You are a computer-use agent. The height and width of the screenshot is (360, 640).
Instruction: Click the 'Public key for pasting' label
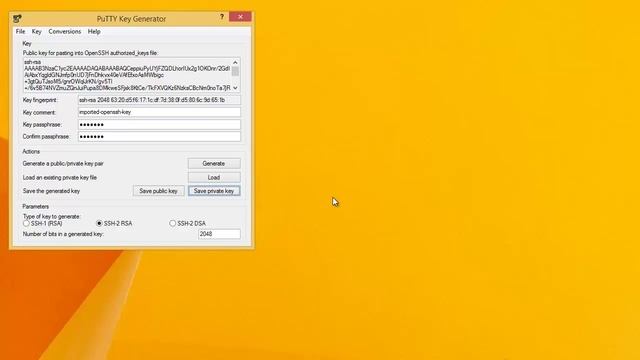coord(90,53)
